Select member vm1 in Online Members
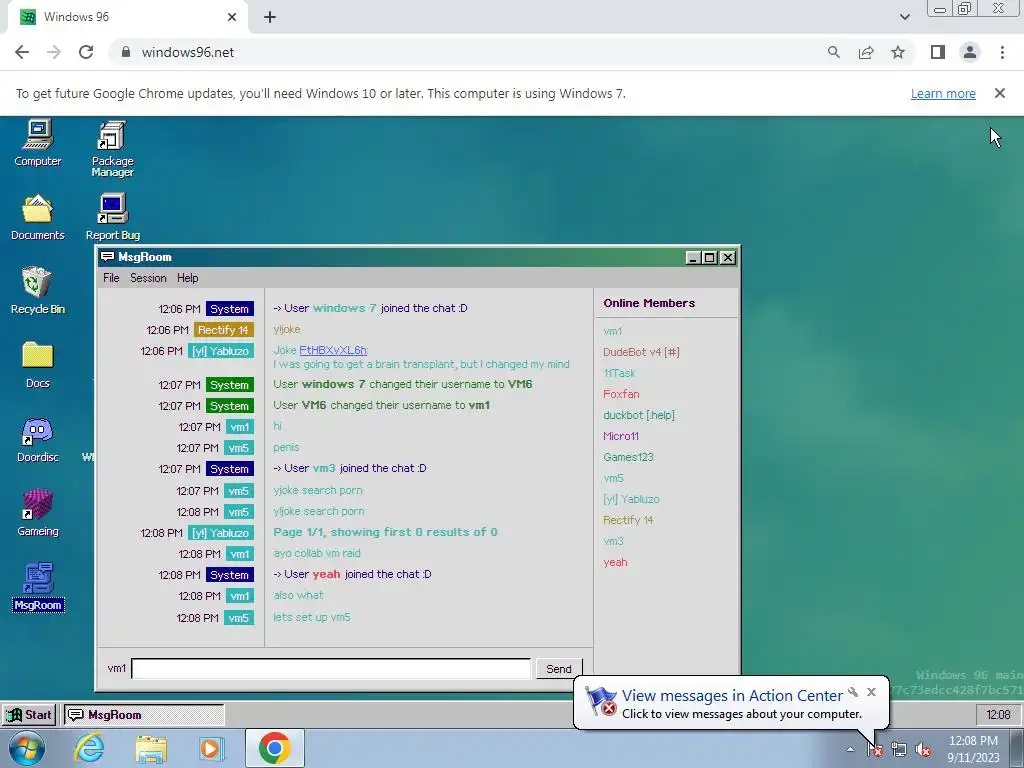The width and height of the screenshot is (1024, 768). (x=613, y=331)
